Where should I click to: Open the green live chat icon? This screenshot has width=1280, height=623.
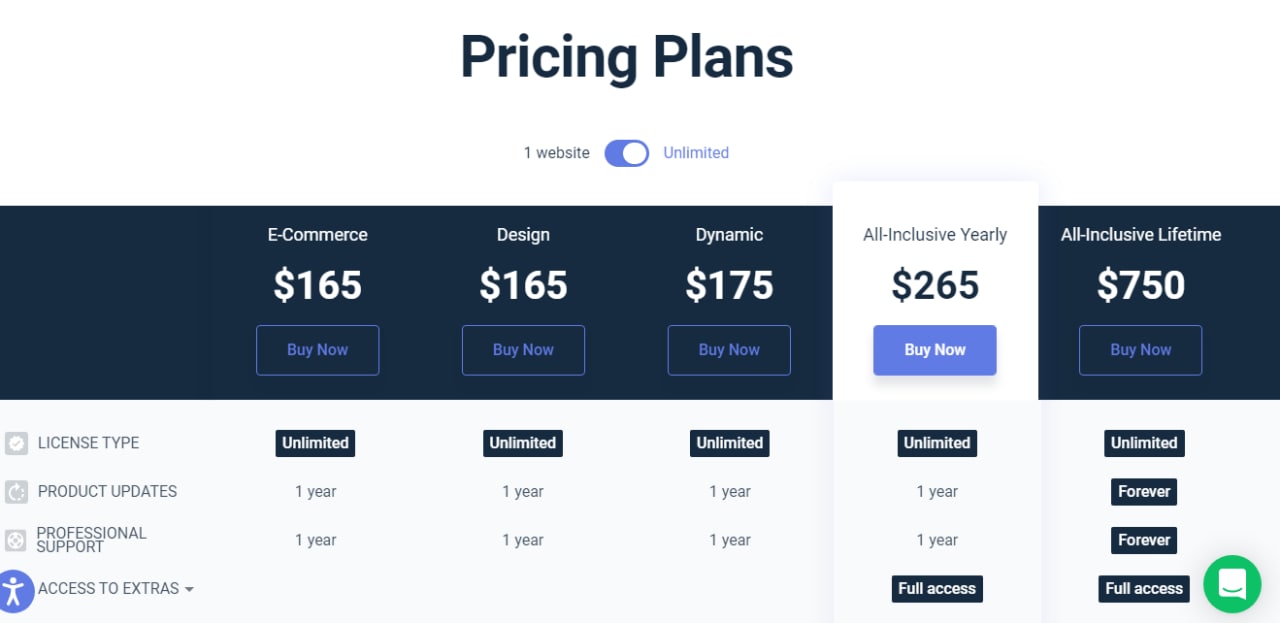click(x=1232, y=584)
